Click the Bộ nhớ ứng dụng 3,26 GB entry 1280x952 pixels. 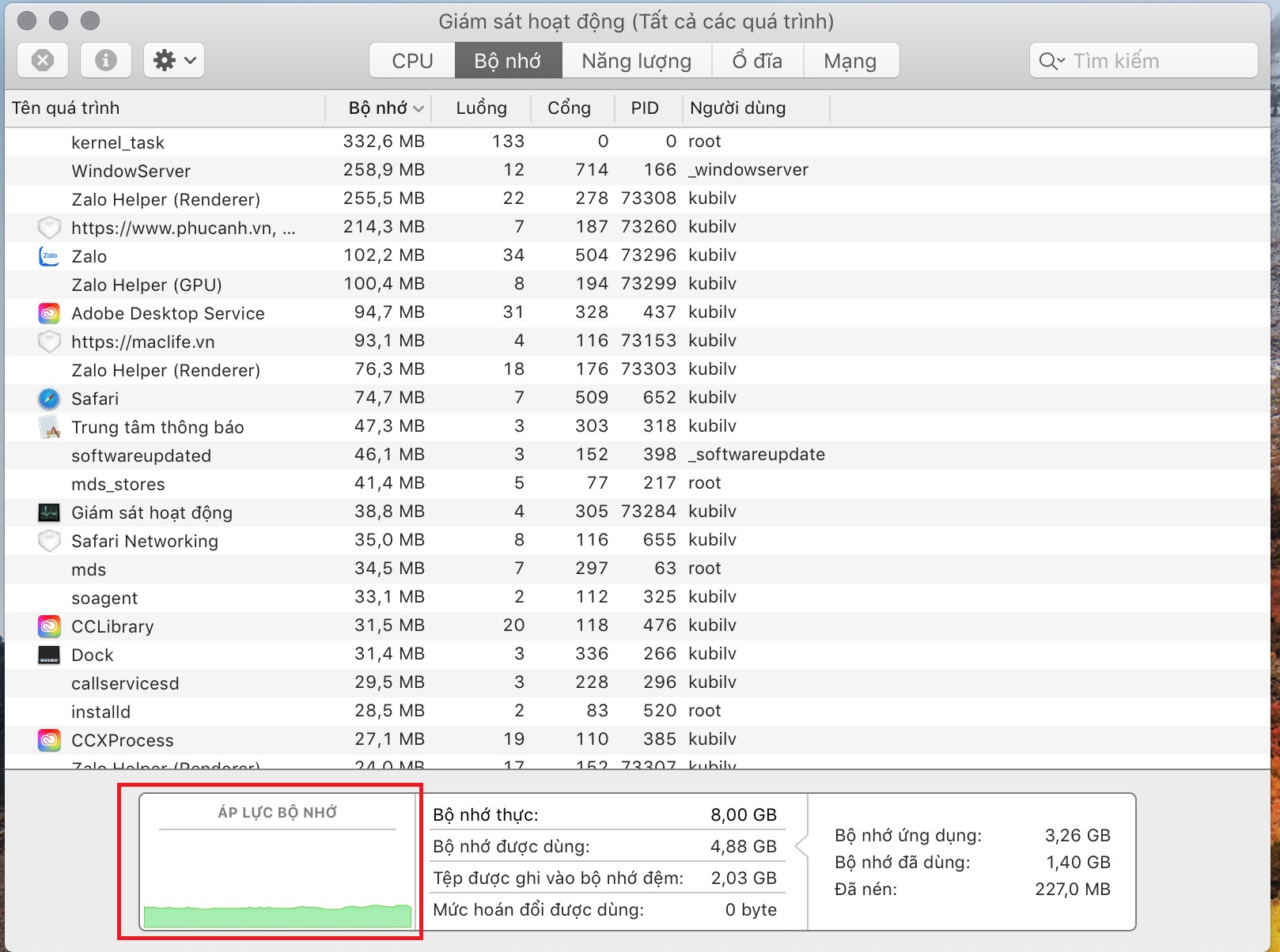(972, 835)
